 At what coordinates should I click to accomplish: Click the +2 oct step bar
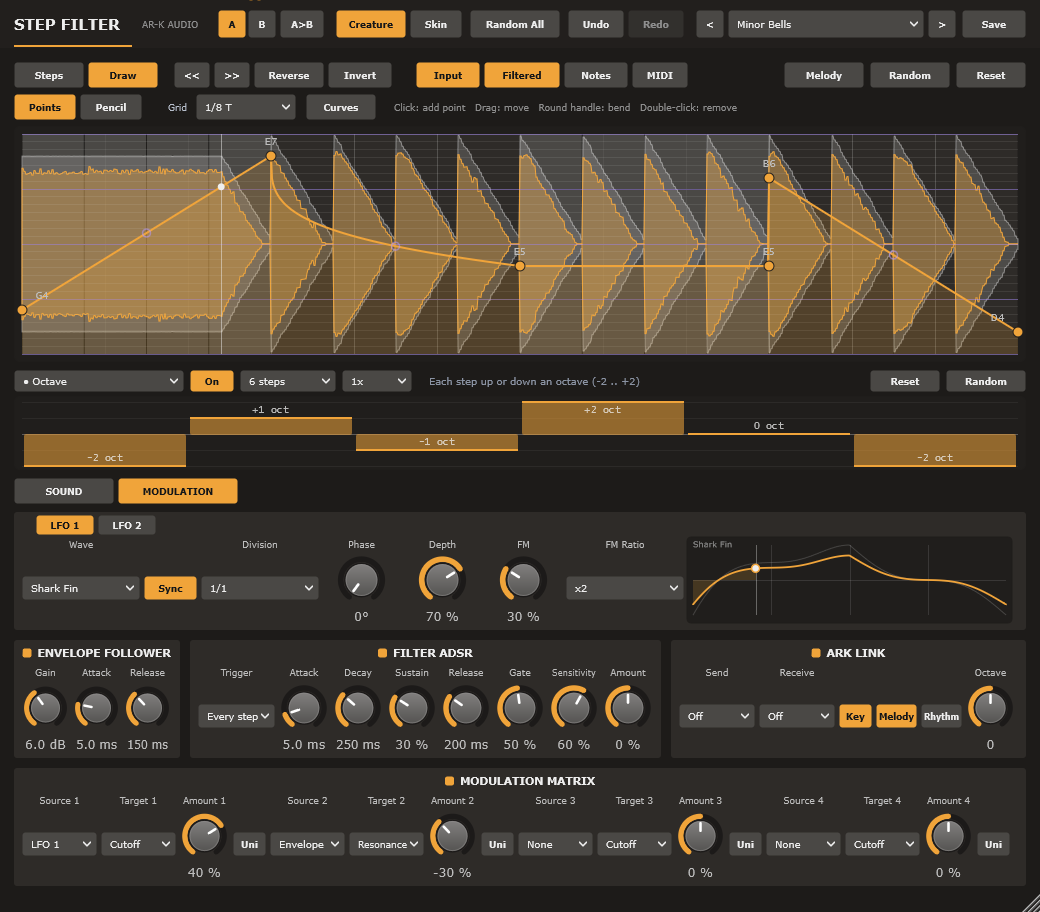coord(603,418)
